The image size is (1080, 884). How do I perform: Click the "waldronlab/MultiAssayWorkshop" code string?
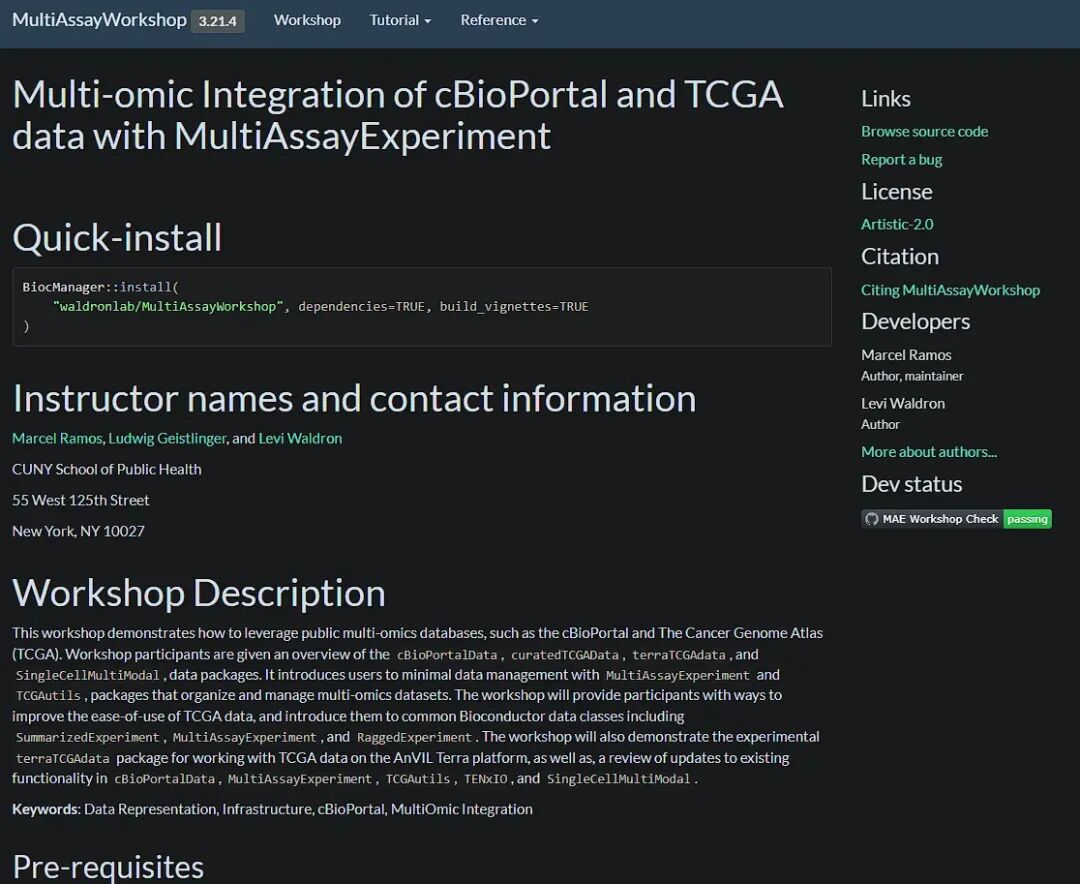point(169,307)
